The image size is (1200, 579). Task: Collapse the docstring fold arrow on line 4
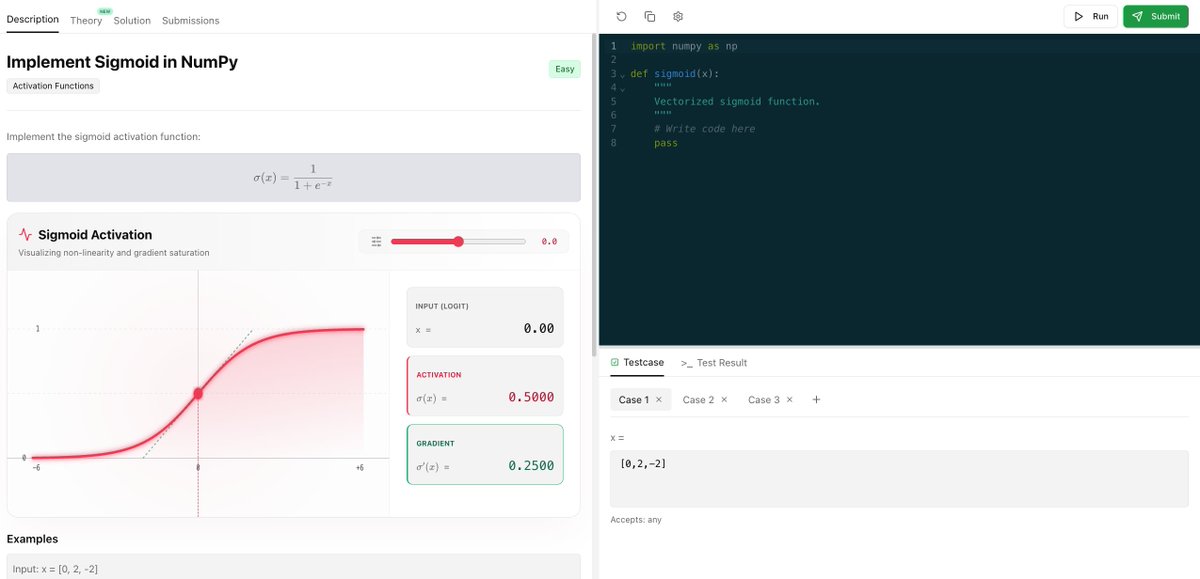(x=622, y=89)
